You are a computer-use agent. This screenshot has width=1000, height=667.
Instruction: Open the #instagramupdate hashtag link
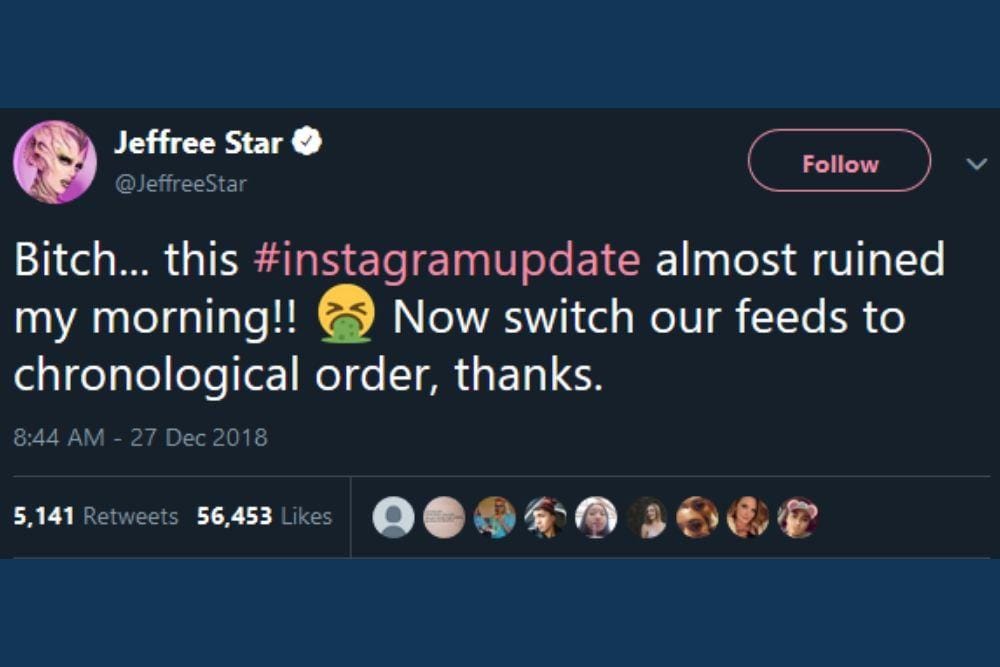point(447,260)
